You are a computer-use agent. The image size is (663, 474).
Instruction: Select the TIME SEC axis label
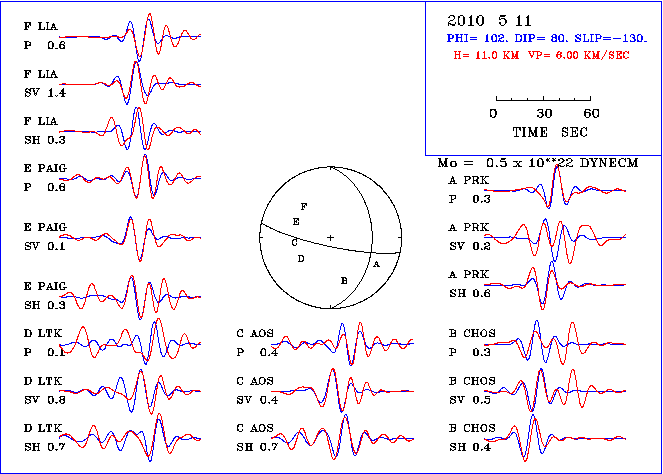point(543,131)
